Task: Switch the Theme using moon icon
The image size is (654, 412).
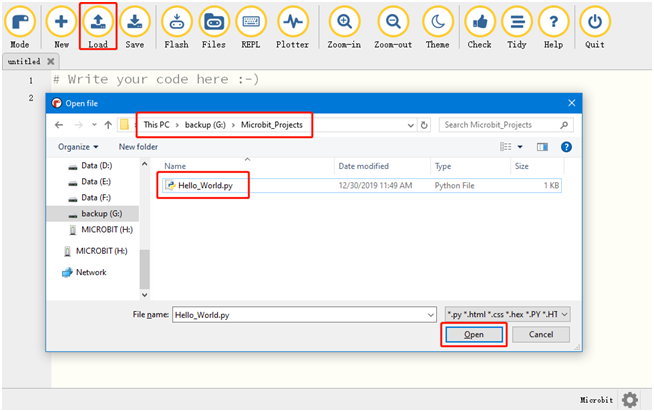Action: [438, 22]
